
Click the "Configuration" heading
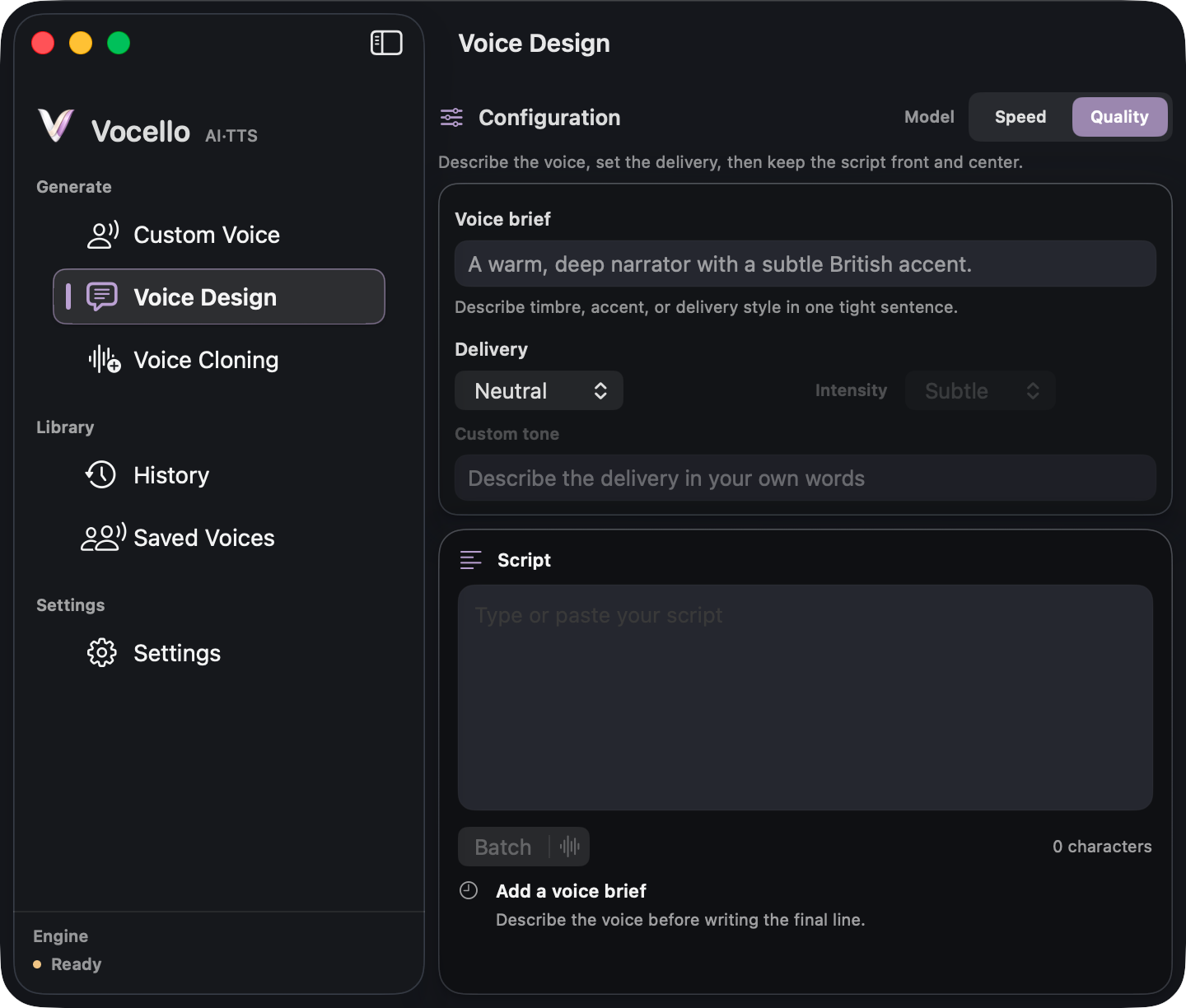[549, 118]
